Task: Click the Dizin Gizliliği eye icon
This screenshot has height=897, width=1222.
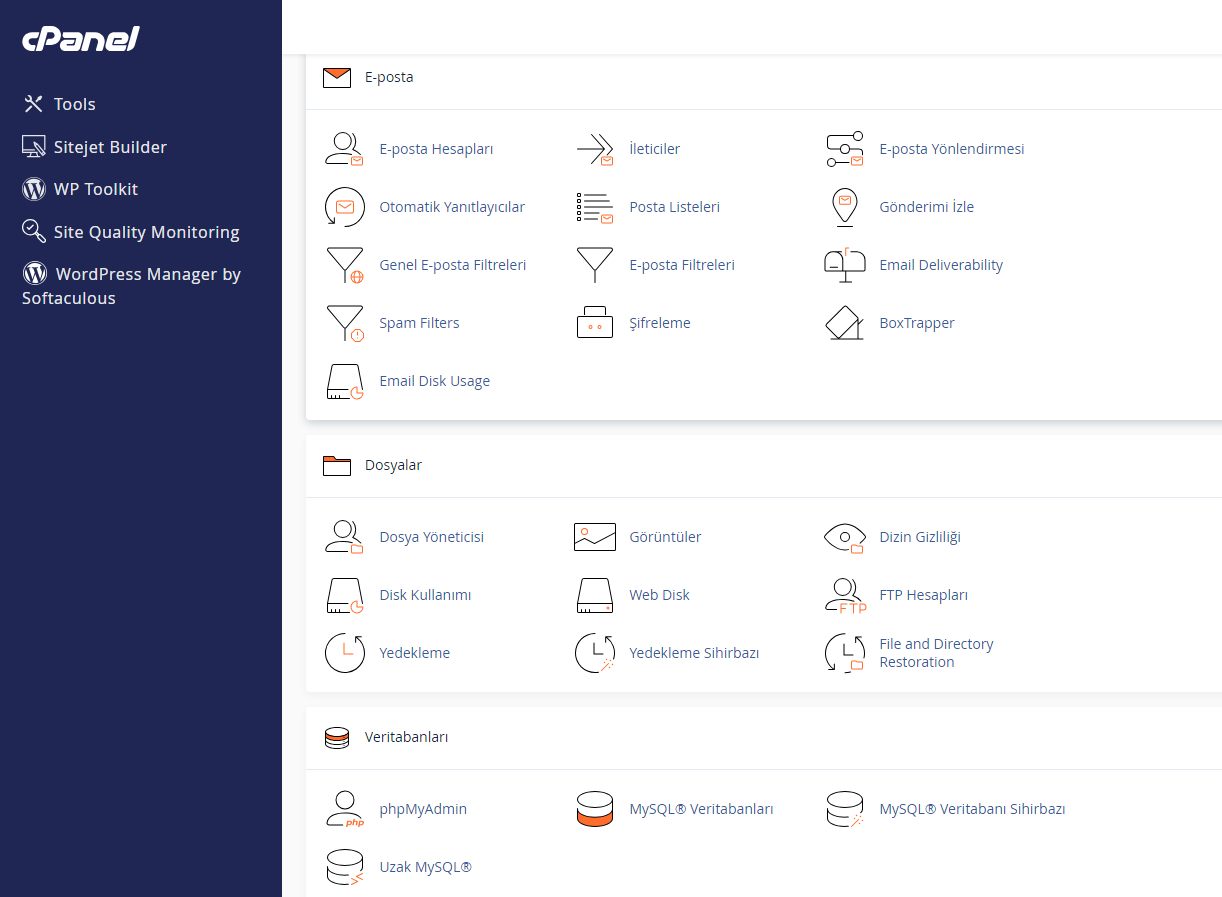Action: pos(845,537)
